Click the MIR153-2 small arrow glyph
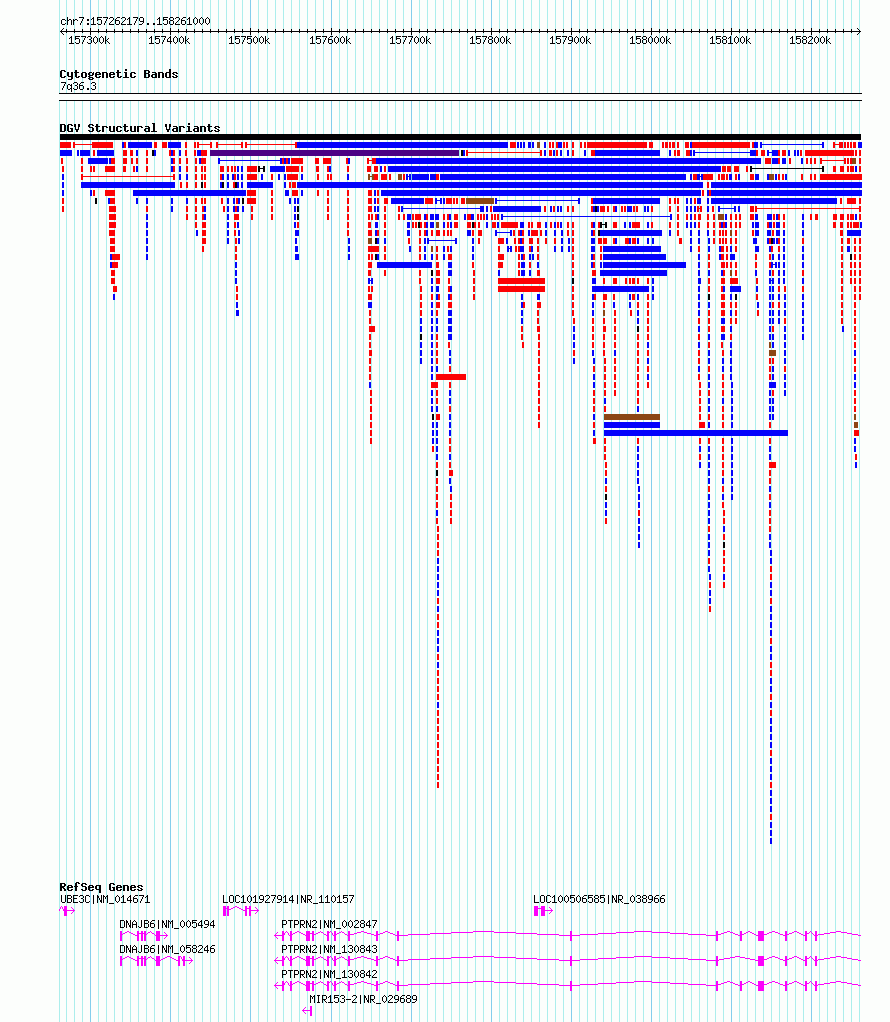The height and width of the screenshot is (1022, 890). coord(307,1011)
